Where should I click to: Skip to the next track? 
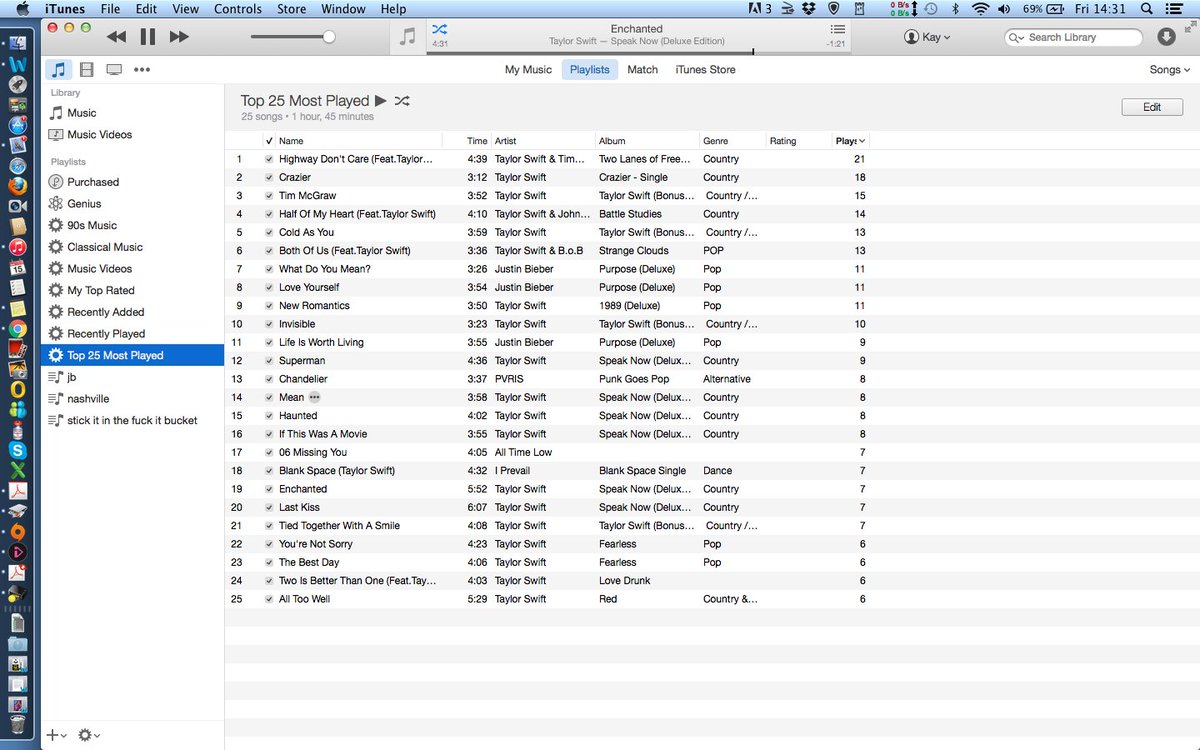pyautogui.click(x=179, y=37)
